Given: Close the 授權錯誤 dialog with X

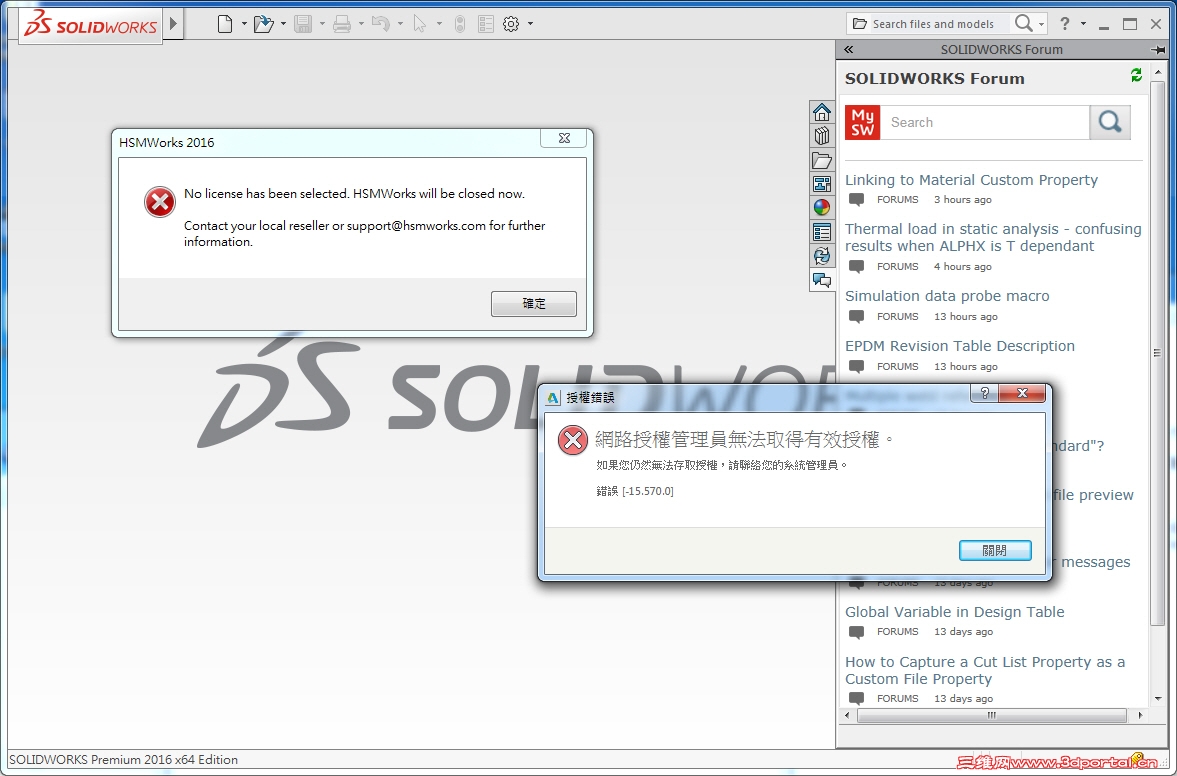Looking at the screenshot, I should 1022,393.
